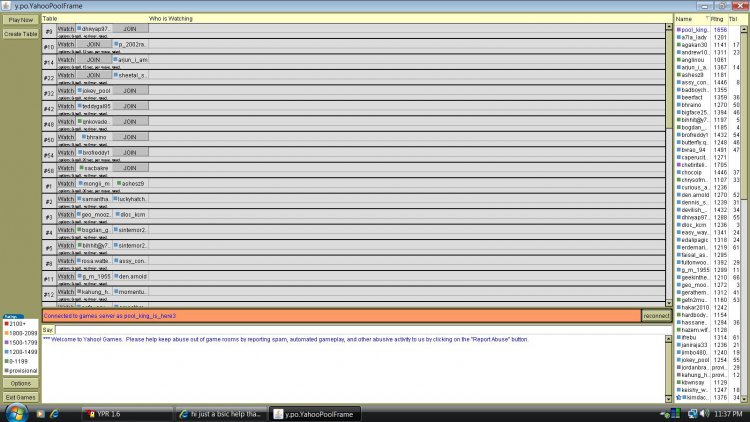Watch table #11
750x422 pixels.
click(x=66, y=277)
